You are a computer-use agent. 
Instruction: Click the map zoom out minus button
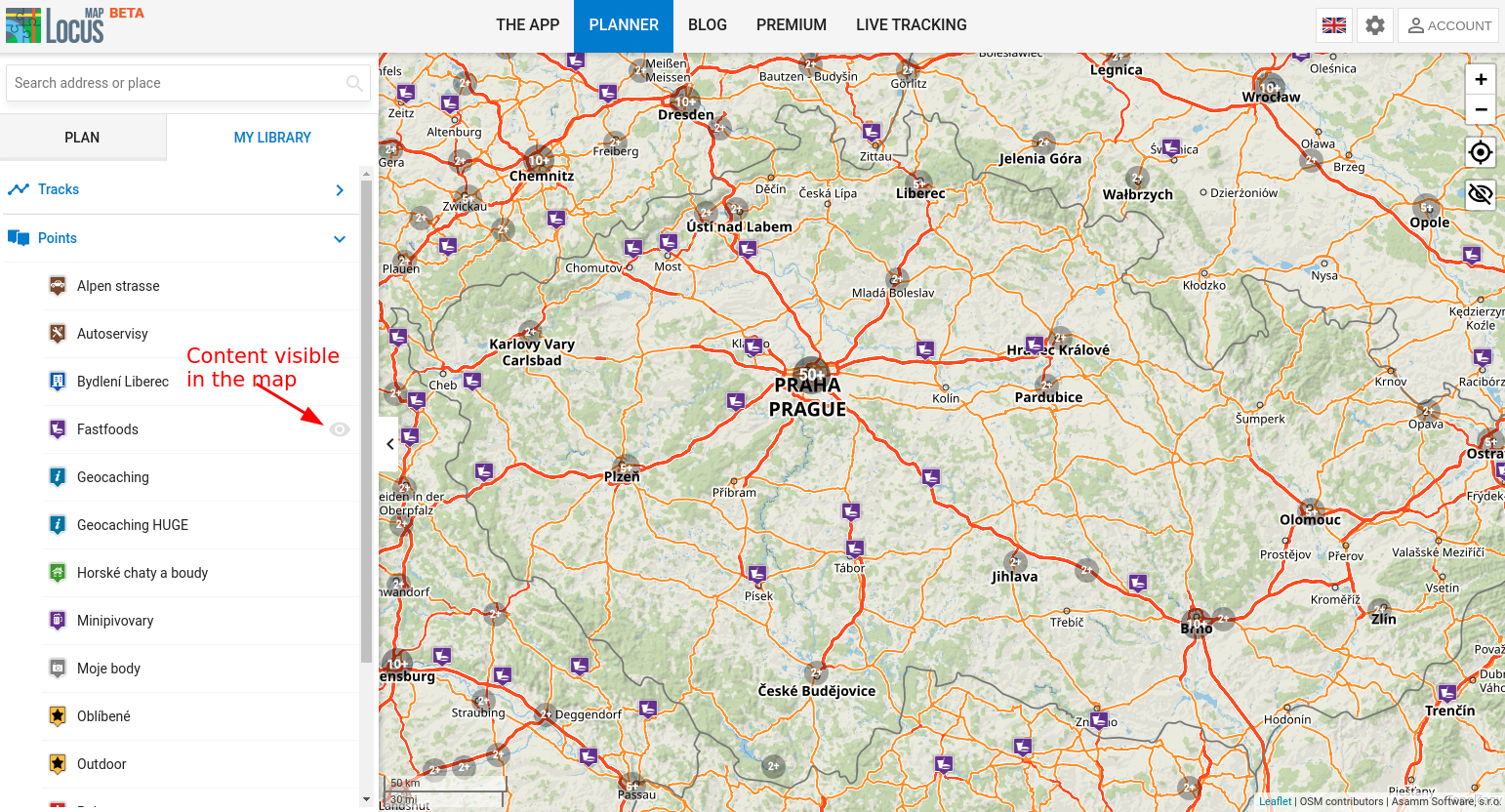click(1481, 109)
